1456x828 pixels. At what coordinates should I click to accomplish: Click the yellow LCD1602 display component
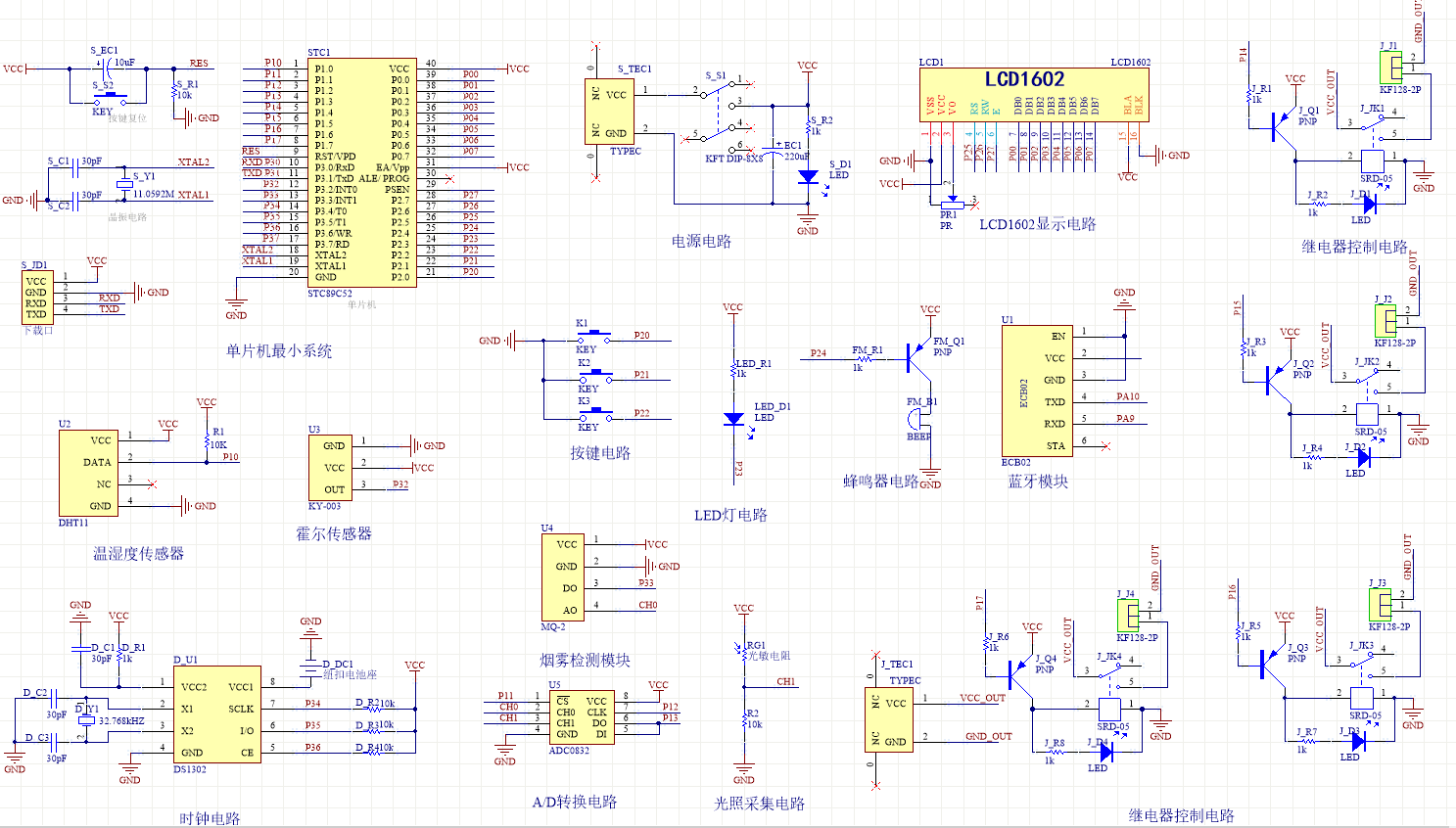coord(1033,95)
